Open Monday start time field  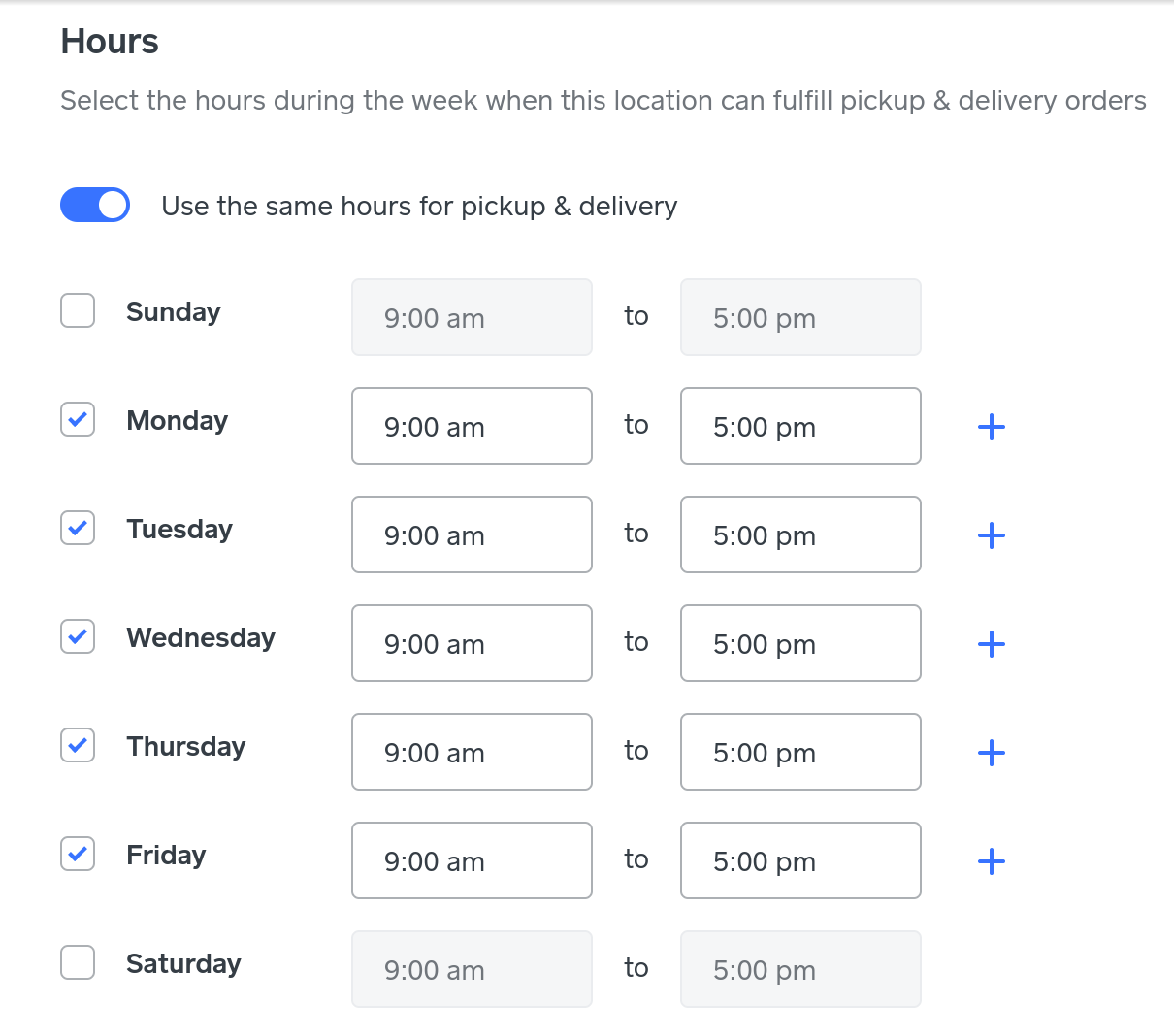pos(472,427)
